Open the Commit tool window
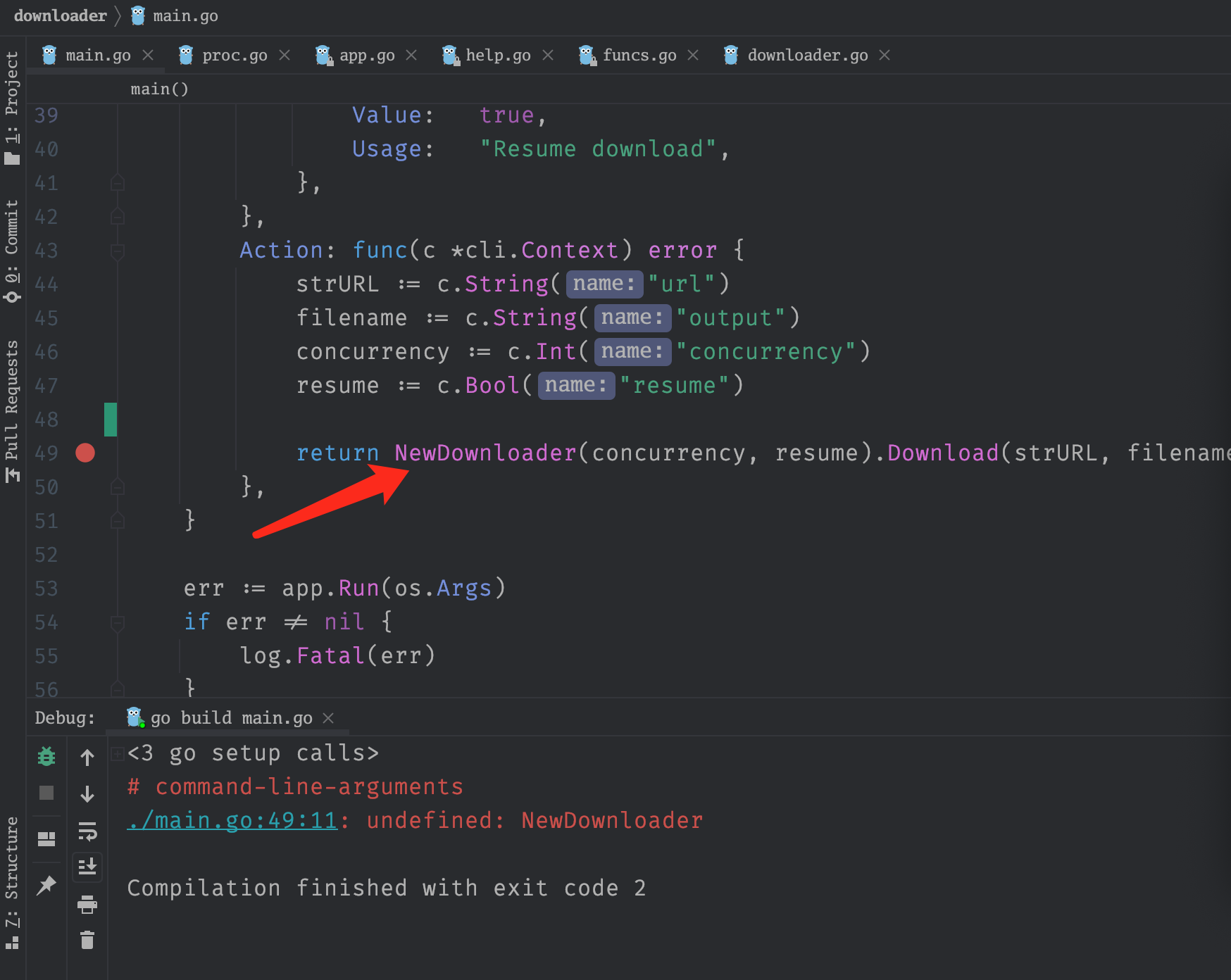 pyautogui.click(x=12, y=251)
